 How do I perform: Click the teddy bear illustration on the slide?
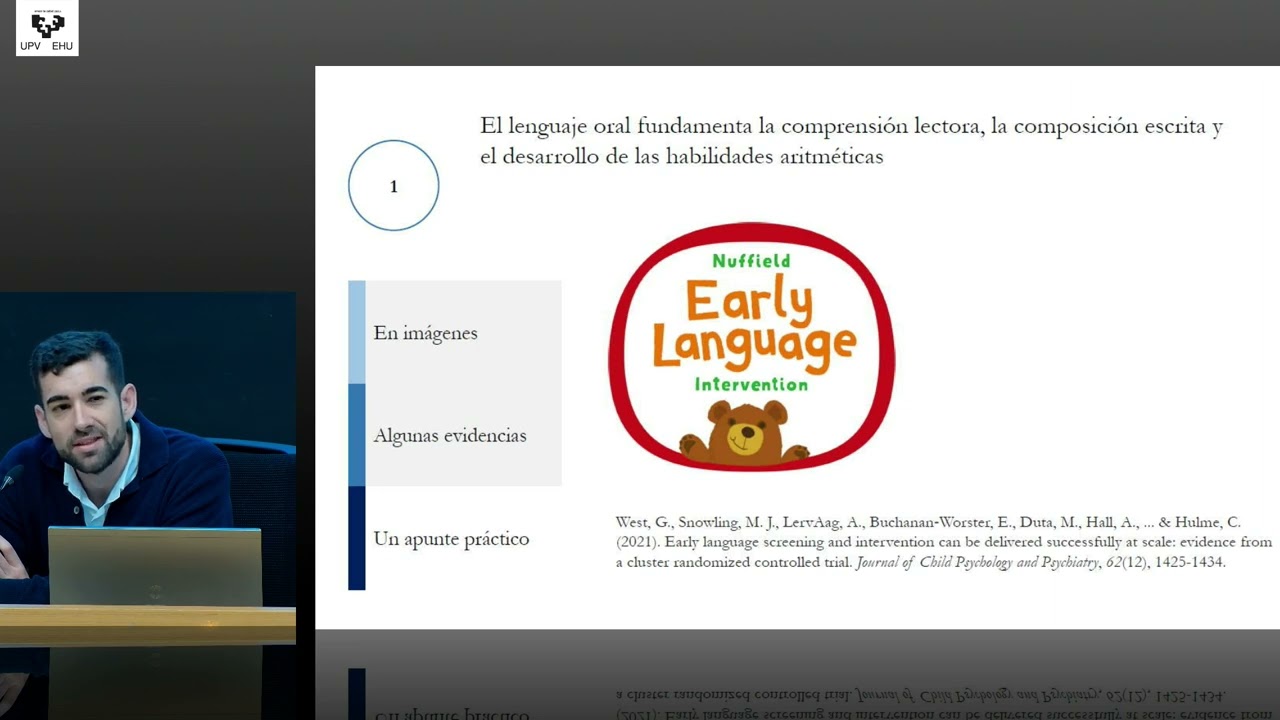point(745,433)
